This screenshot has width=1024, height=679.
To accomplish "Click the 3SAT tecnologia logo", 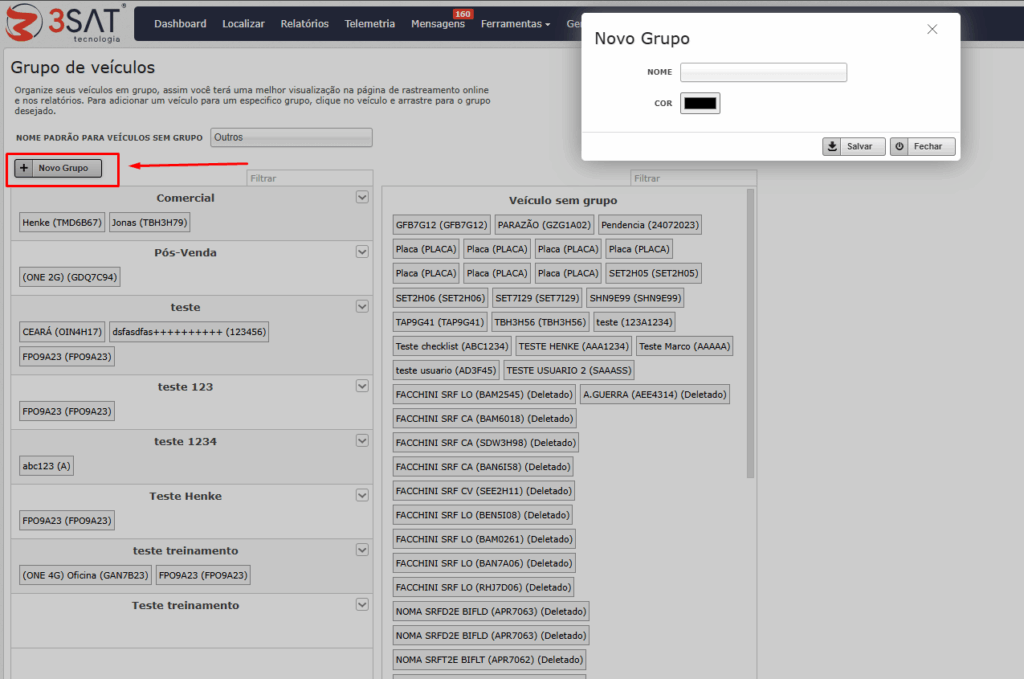I will pyautogui.click(x=65, y=23).
